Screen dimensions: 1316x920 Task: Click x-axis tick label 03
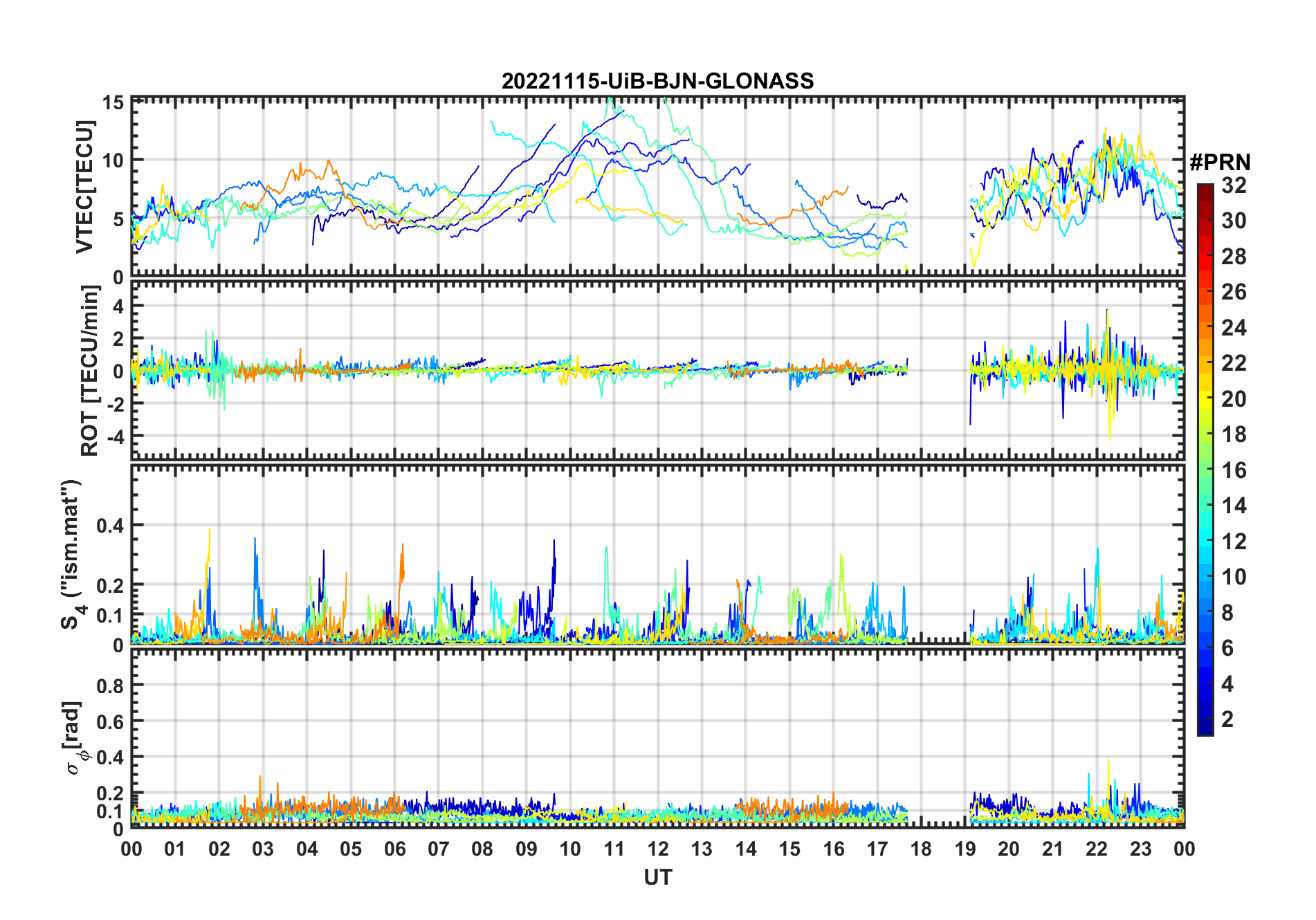pyautogui.click(x=263, y=849)
